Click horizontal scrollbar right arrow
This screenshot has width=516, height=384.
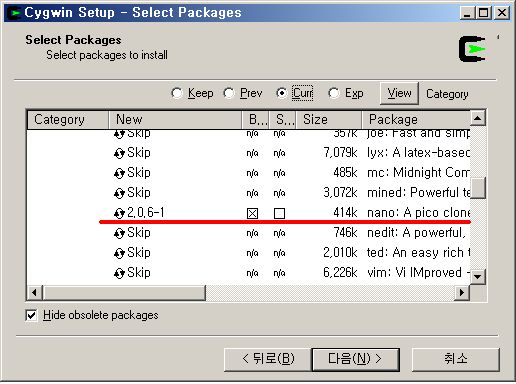[462, 293]
